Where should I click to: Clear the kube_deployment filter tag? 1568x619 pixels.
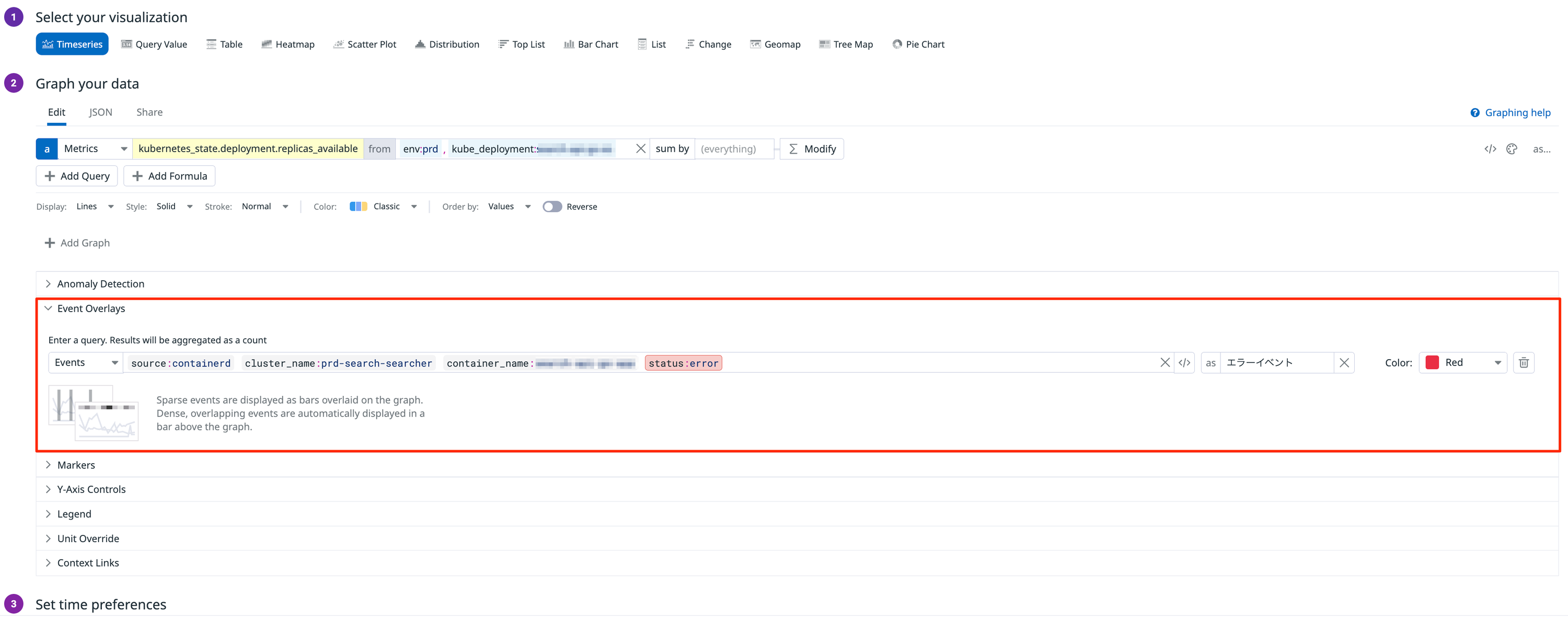[x=640, y=148]
